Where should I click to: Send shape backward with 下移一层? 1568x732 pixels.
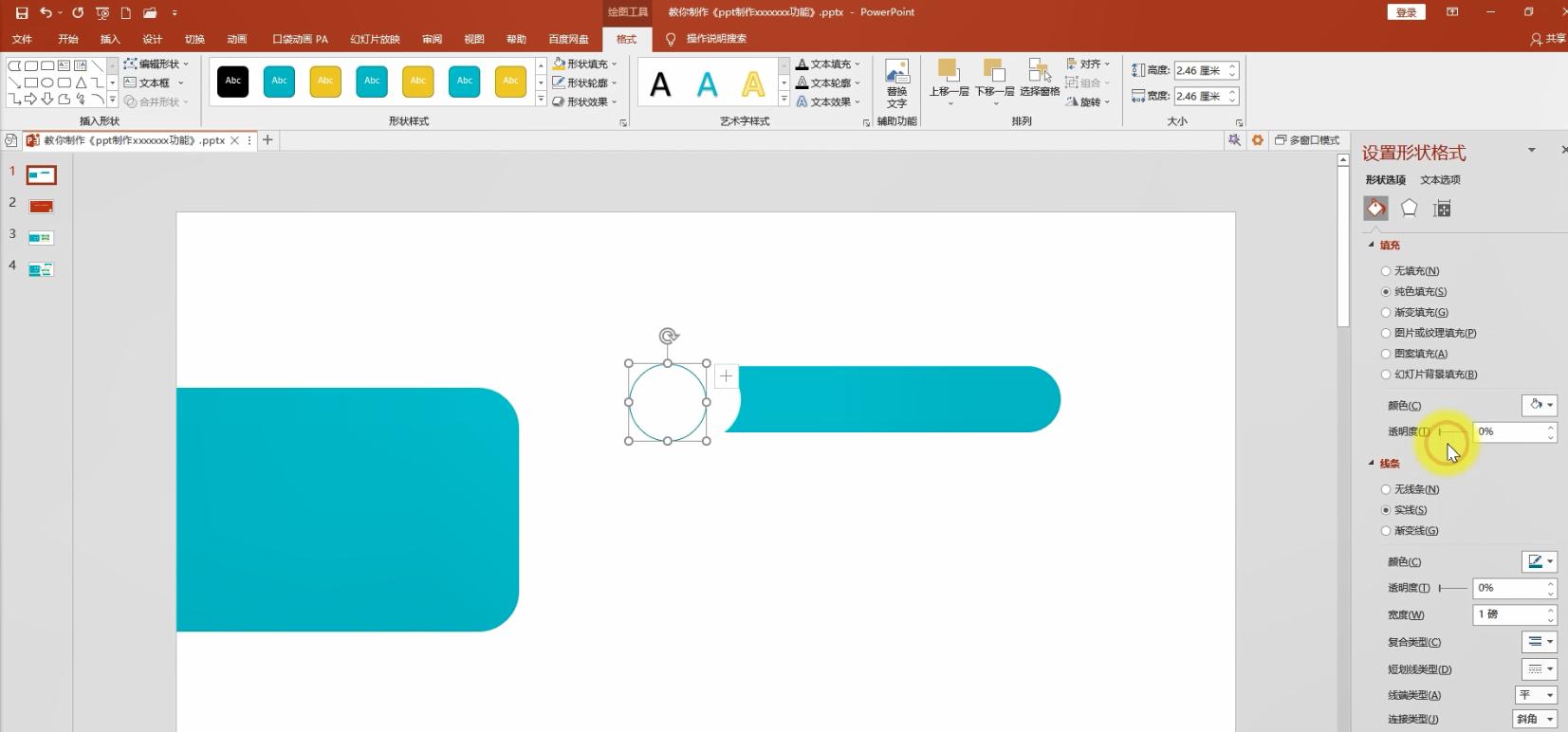coord(995,82)
